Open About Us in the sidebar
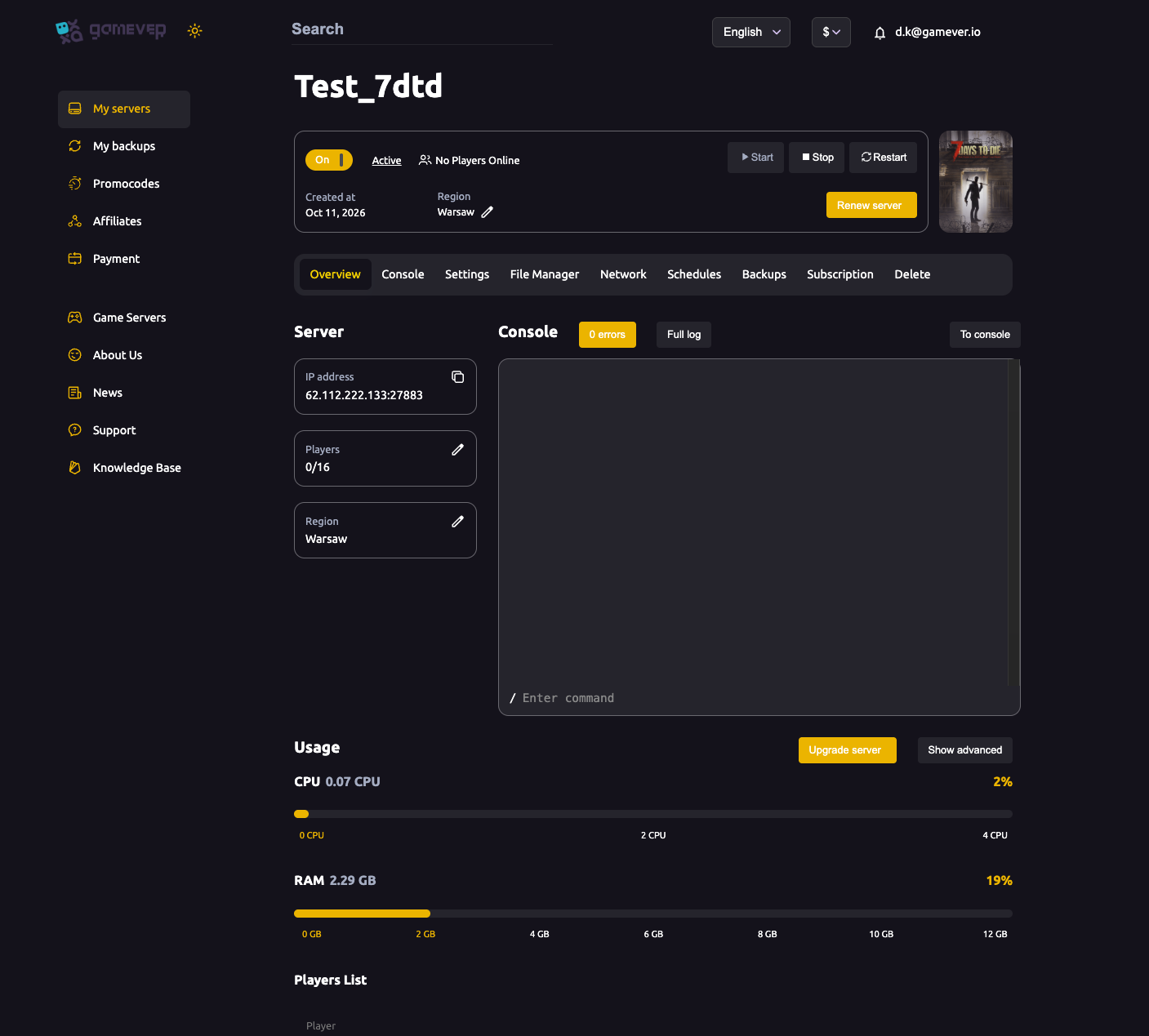The height and width of the screenshot is (1036, 1149). 124,355
